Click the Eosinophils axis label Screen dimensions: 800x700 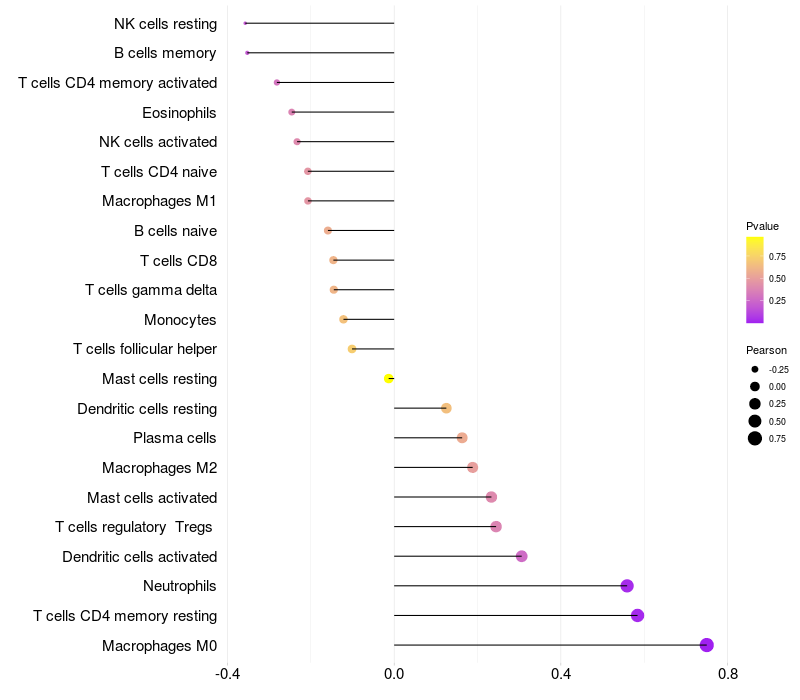[179, 113]
